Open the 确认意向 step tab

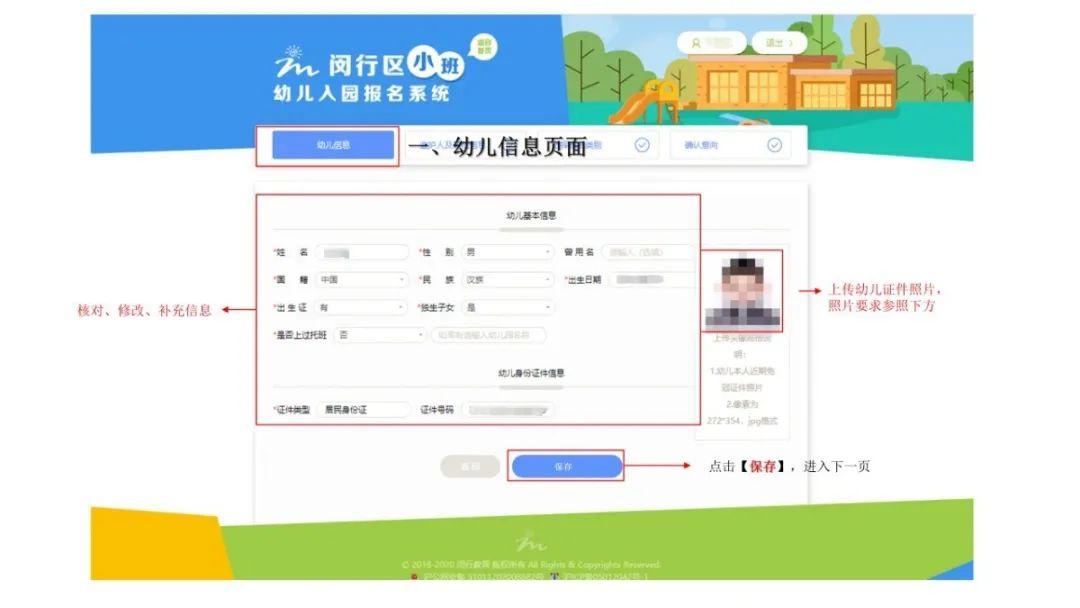pyautogui.click(x=730, y=145)
